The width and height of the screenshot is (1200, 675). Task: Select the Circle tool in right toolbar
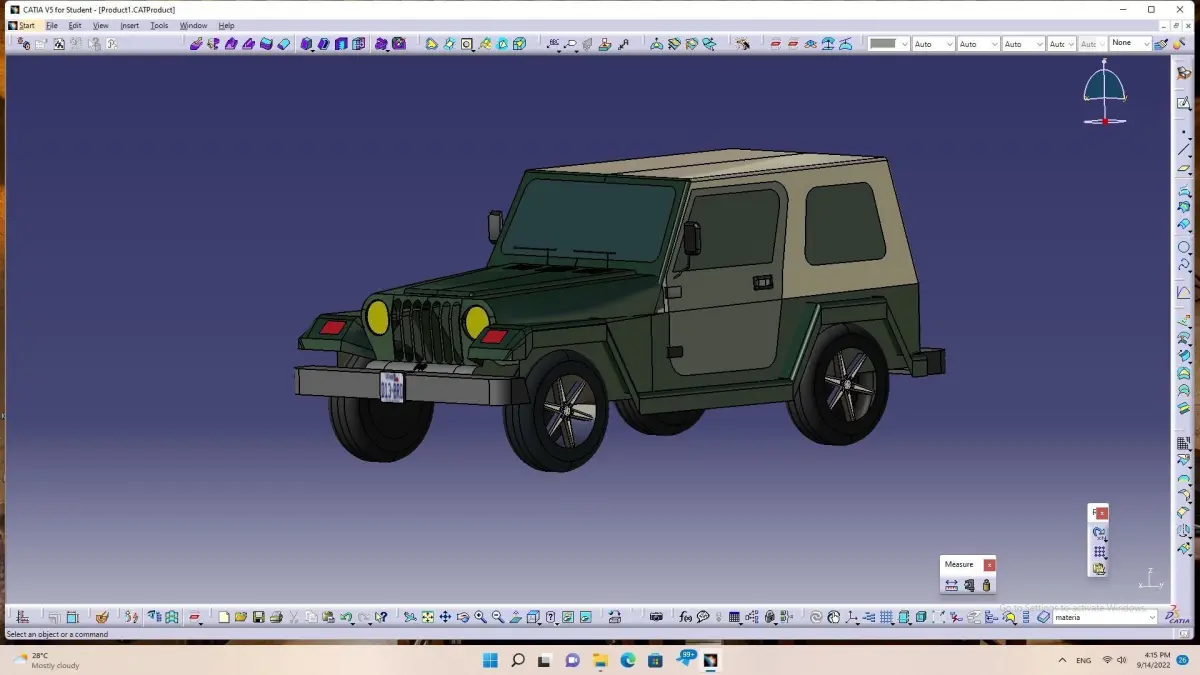tap(1184, 247)
